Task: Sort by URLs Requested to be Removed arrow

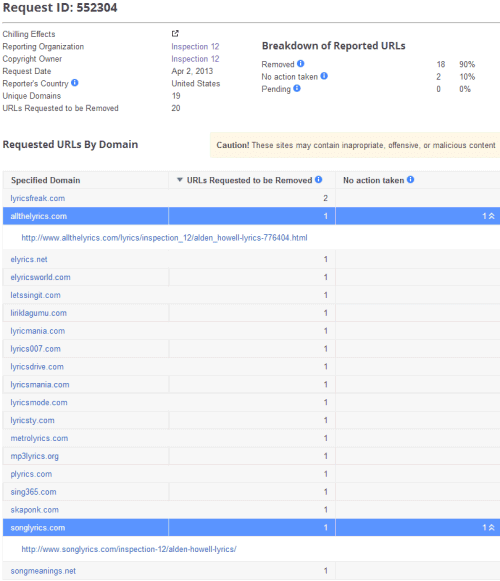Action: pyautogui.click(x=180, y=180)
